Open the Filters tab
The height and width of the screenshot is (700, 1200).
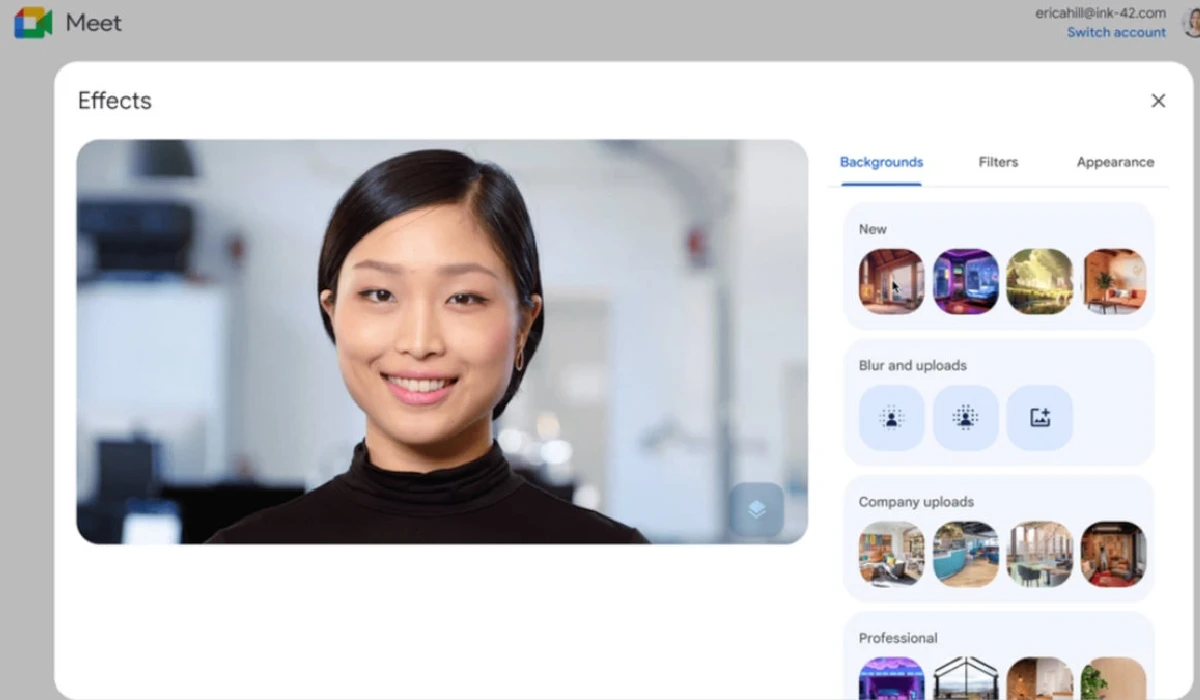click(x=998, y=162)
